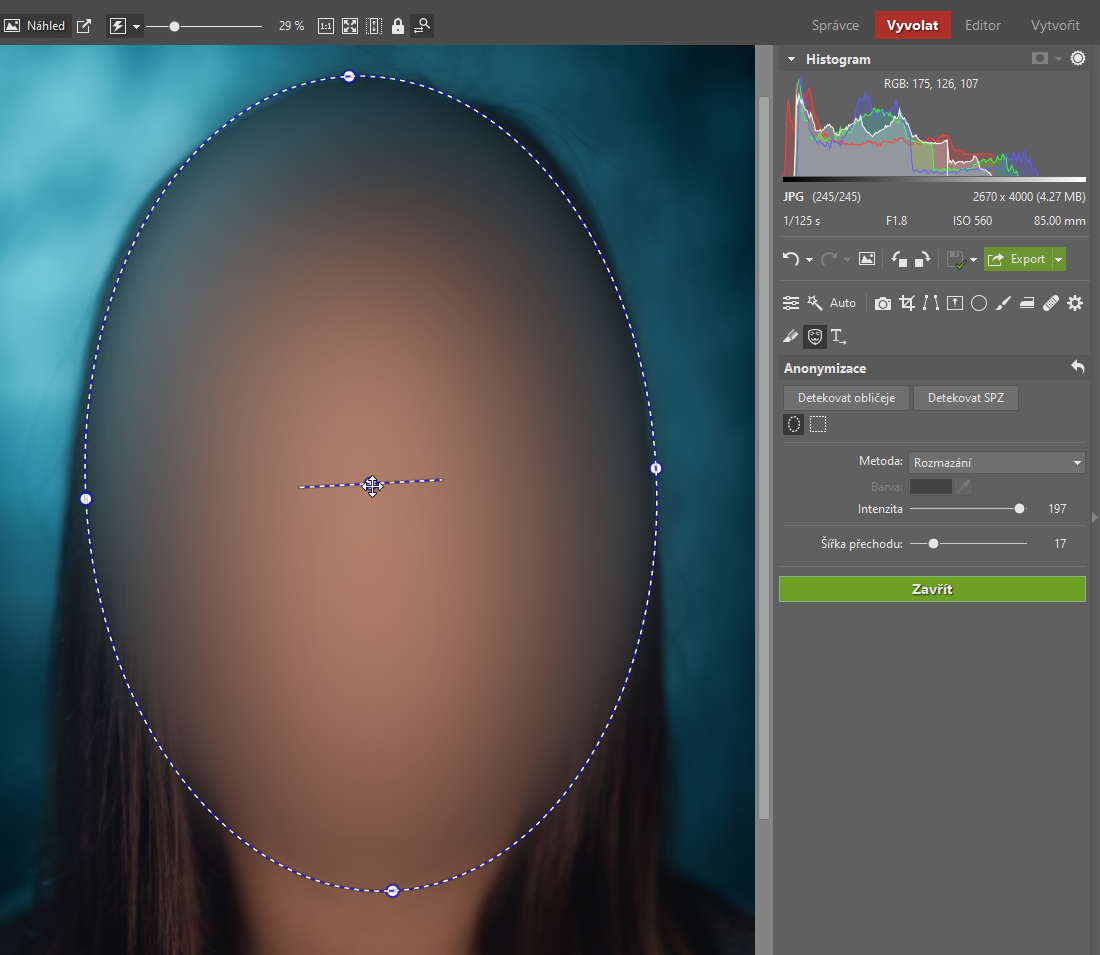This screenshot has height=955, width=1100.
Task: Collapse the Histogram panel triangle
Action: (x=791, y=60)
